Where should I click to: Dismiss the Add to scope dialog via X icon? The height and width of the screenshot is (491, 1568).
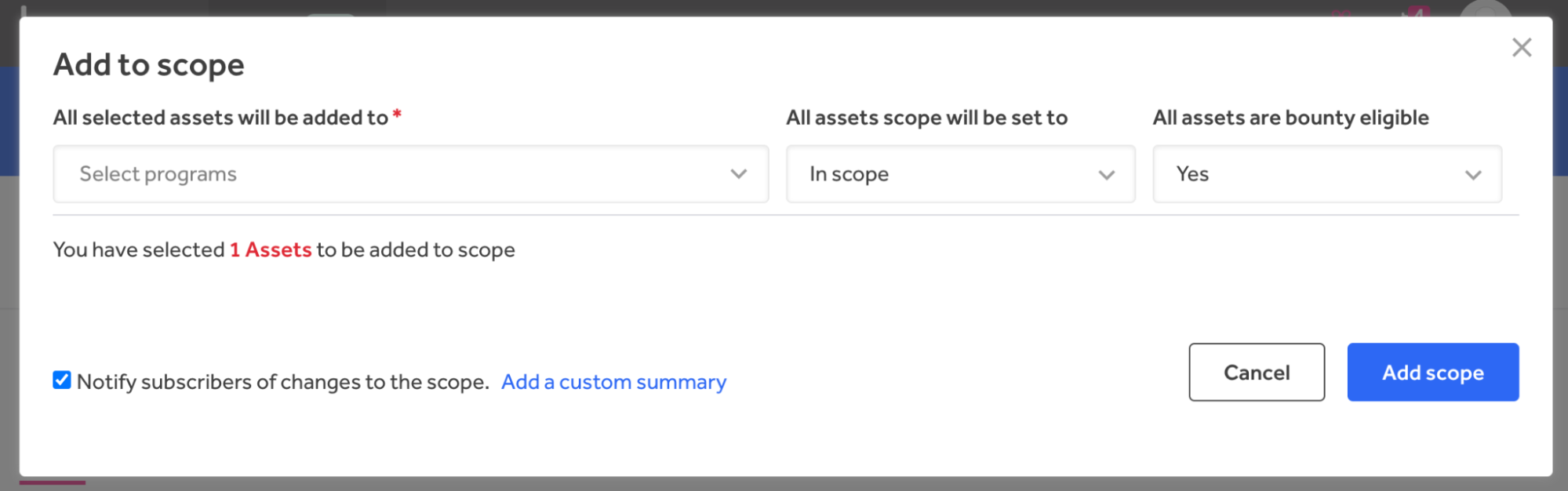pyautogui.click(x=1521, y=47)
